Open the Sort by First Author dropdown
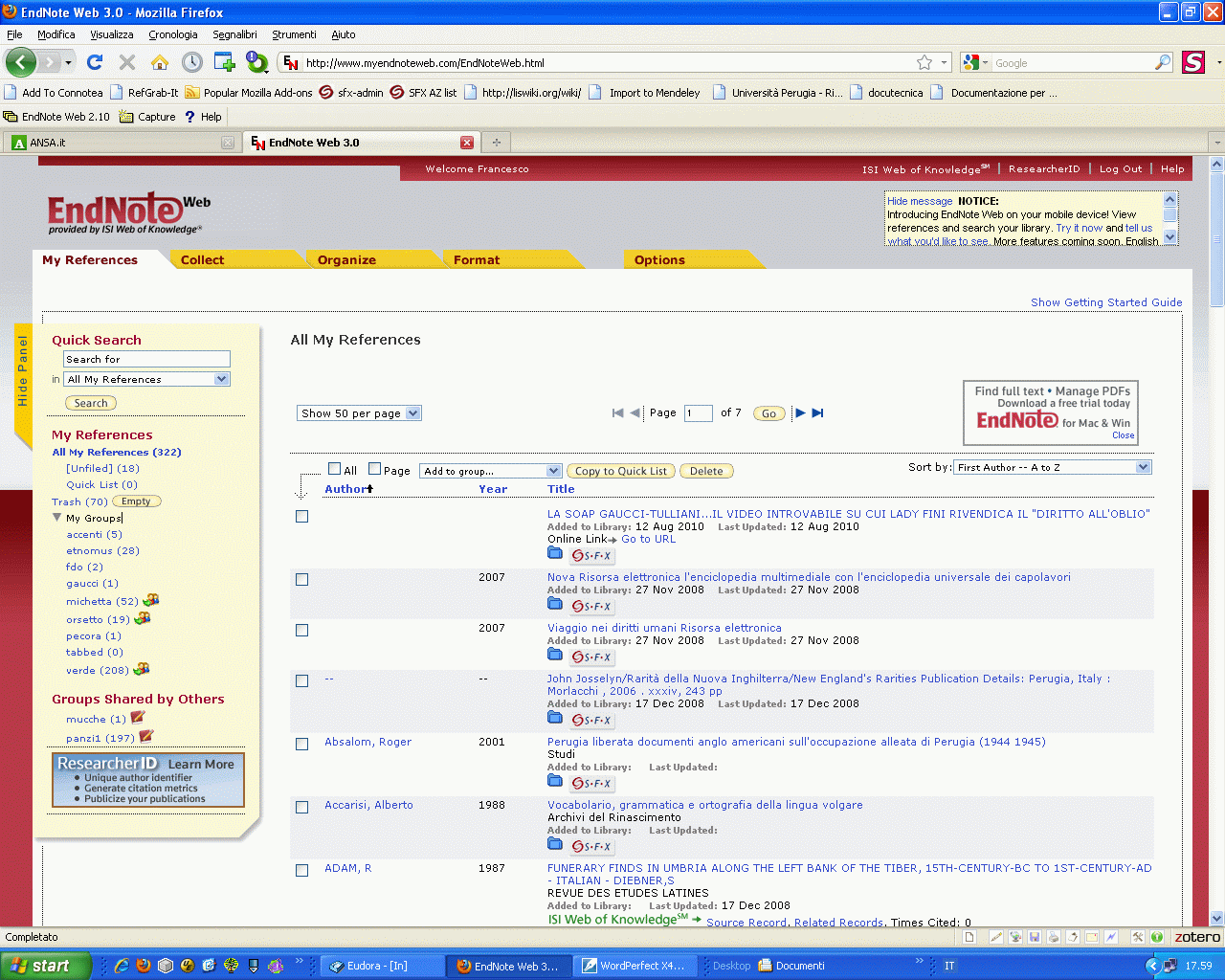 (x=1053, y=467)
